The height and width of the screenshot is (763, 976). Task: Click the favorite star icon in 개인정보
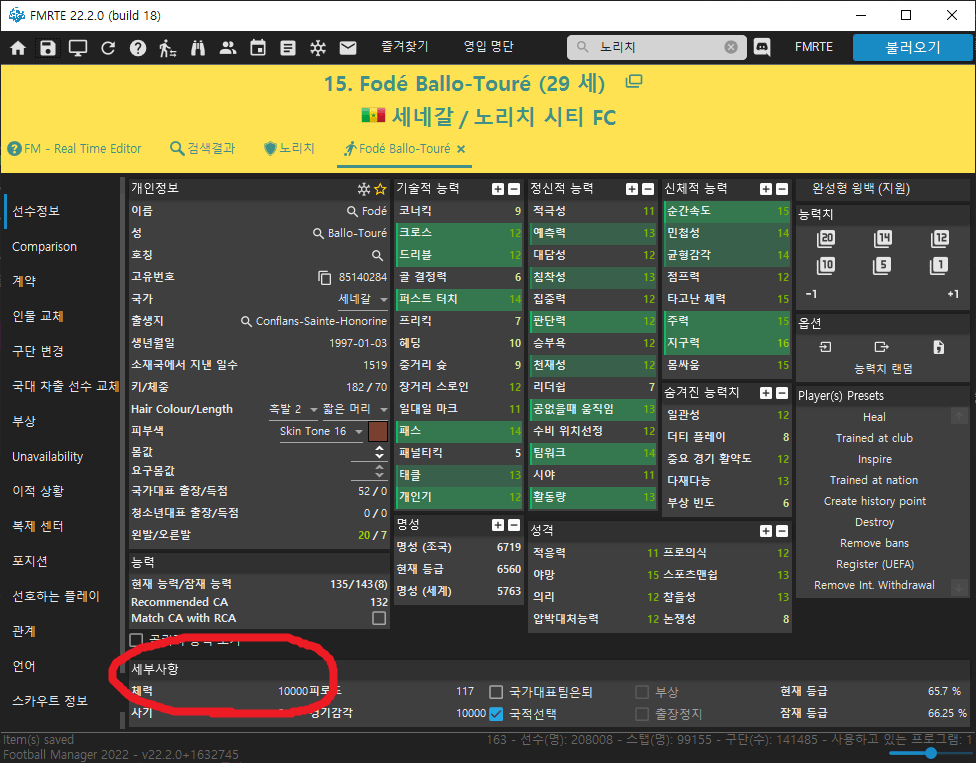coord(380,189)
